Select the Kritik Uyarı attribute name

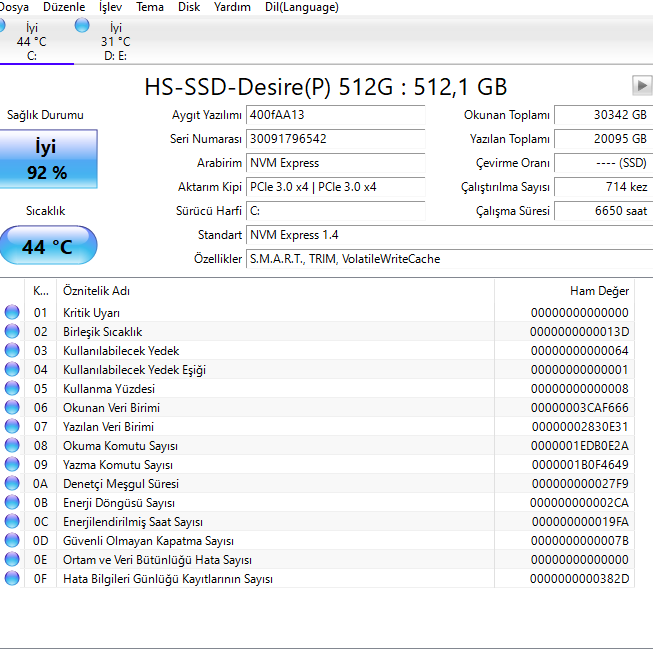tap(91, 313)
